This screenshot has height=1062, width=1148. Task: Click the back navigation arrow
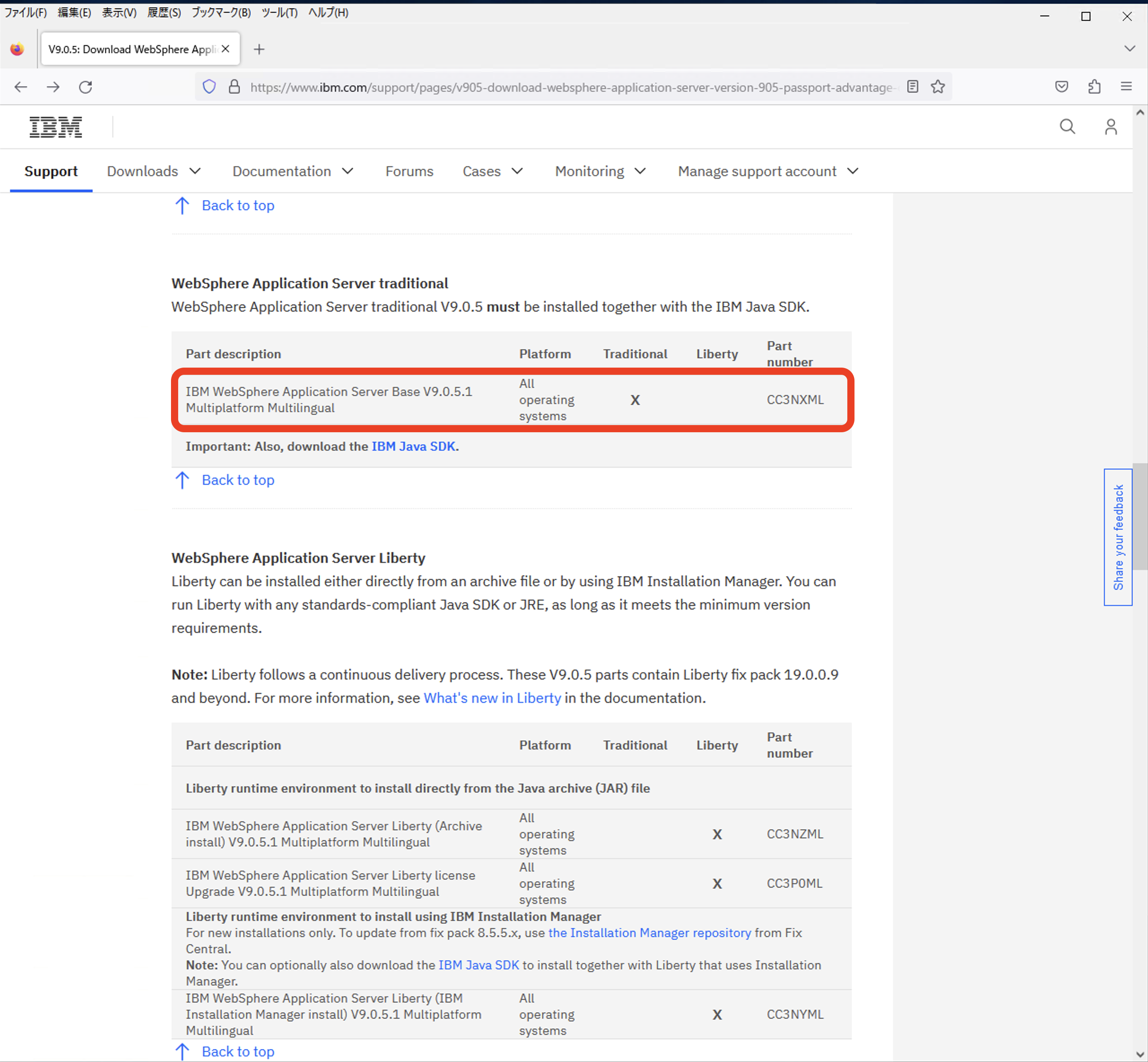(x=21, y=87)
